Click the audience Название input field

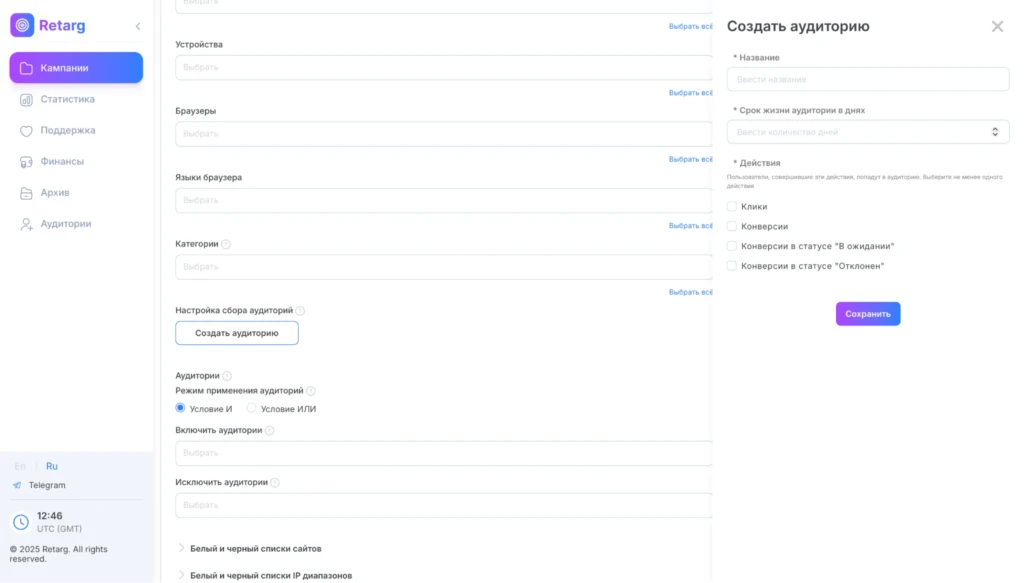pos(868,79)
